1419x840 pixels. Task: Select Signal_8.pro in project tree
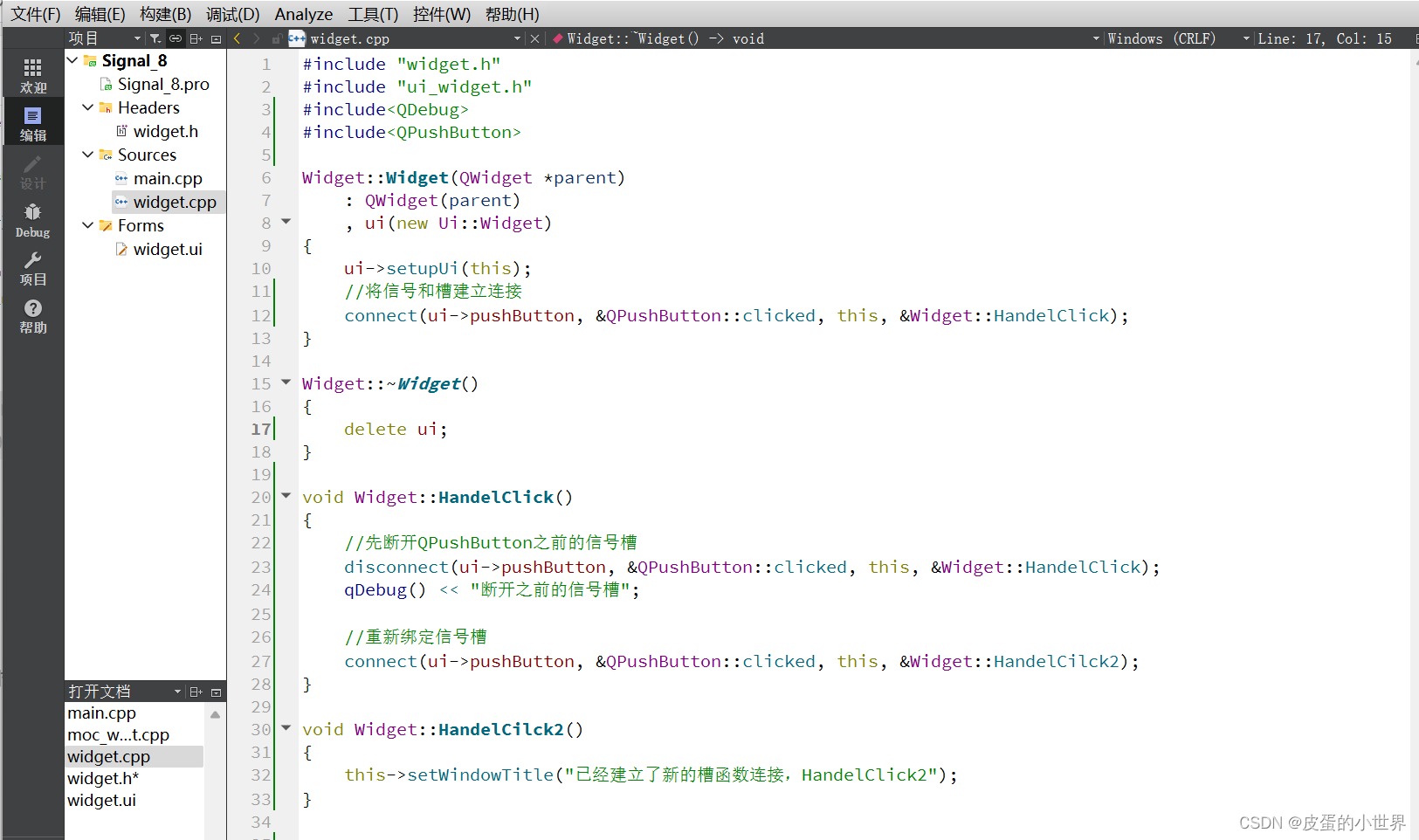coord(163,84)
